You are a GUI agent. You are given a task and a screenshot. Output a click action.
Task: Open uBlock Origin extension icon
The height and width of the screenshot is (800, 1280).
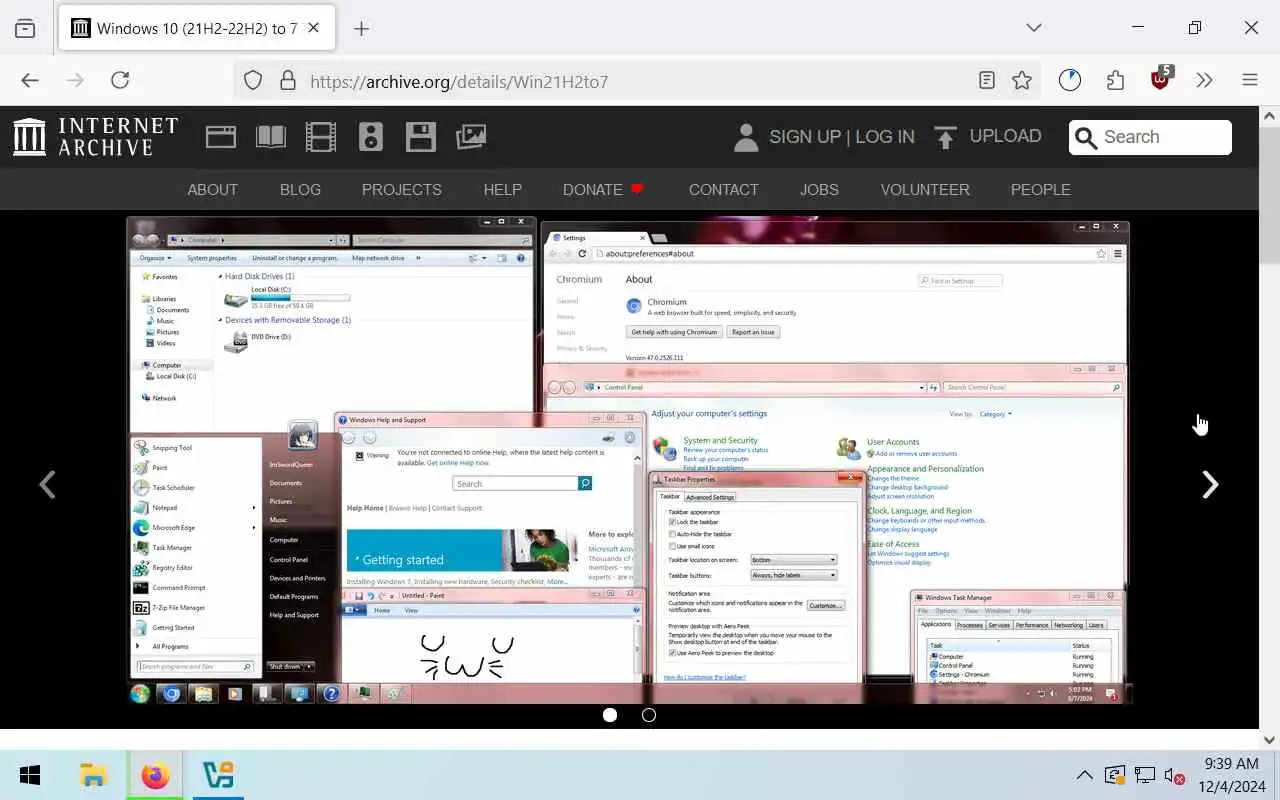pyautogui.click(x=1161, y=79)
